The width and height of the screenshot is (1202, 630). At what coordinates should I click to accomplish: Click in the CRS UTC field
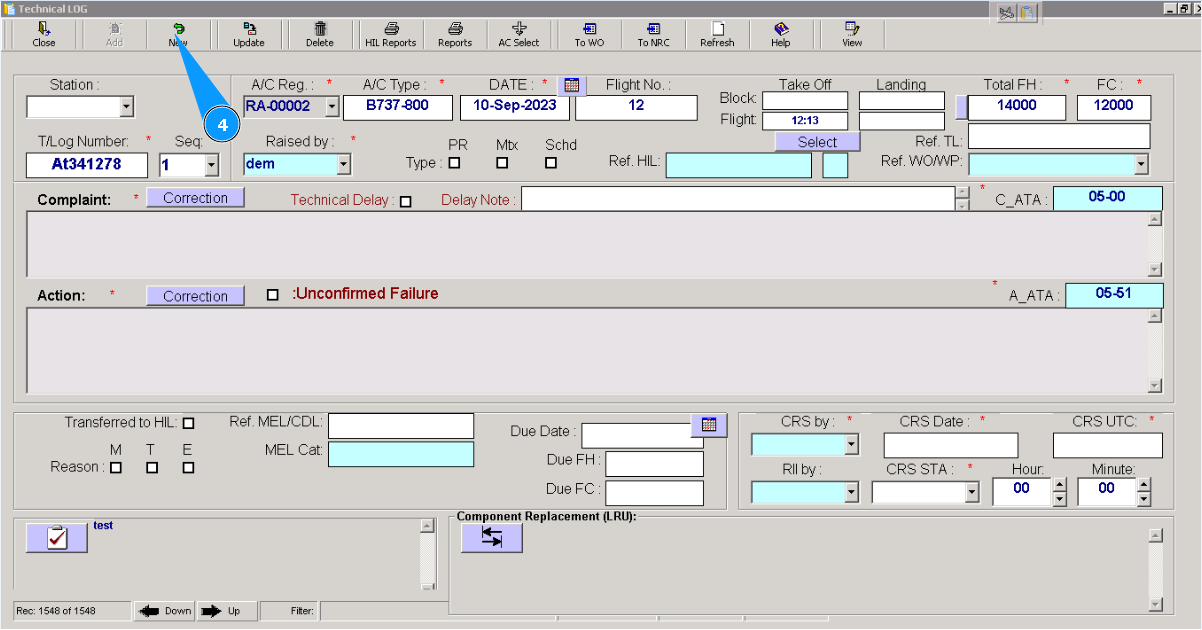point(1108,445)
